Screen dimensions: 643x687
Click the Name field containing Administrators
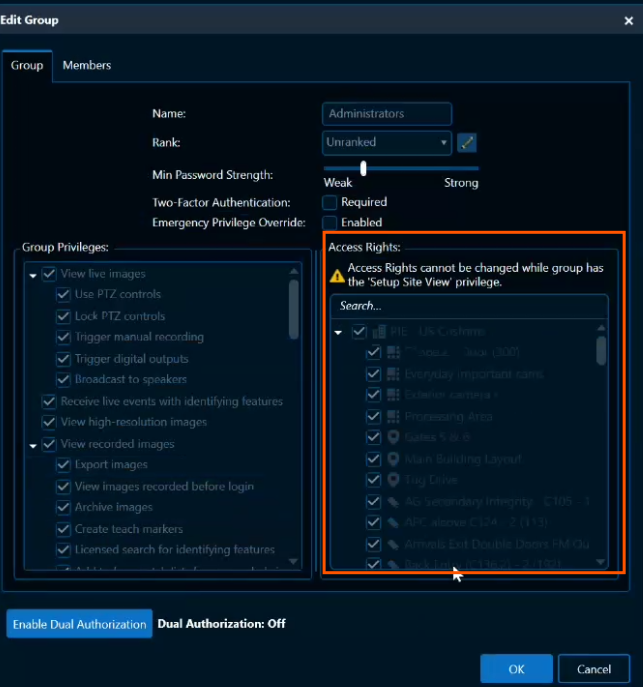[x=387, y=114]
